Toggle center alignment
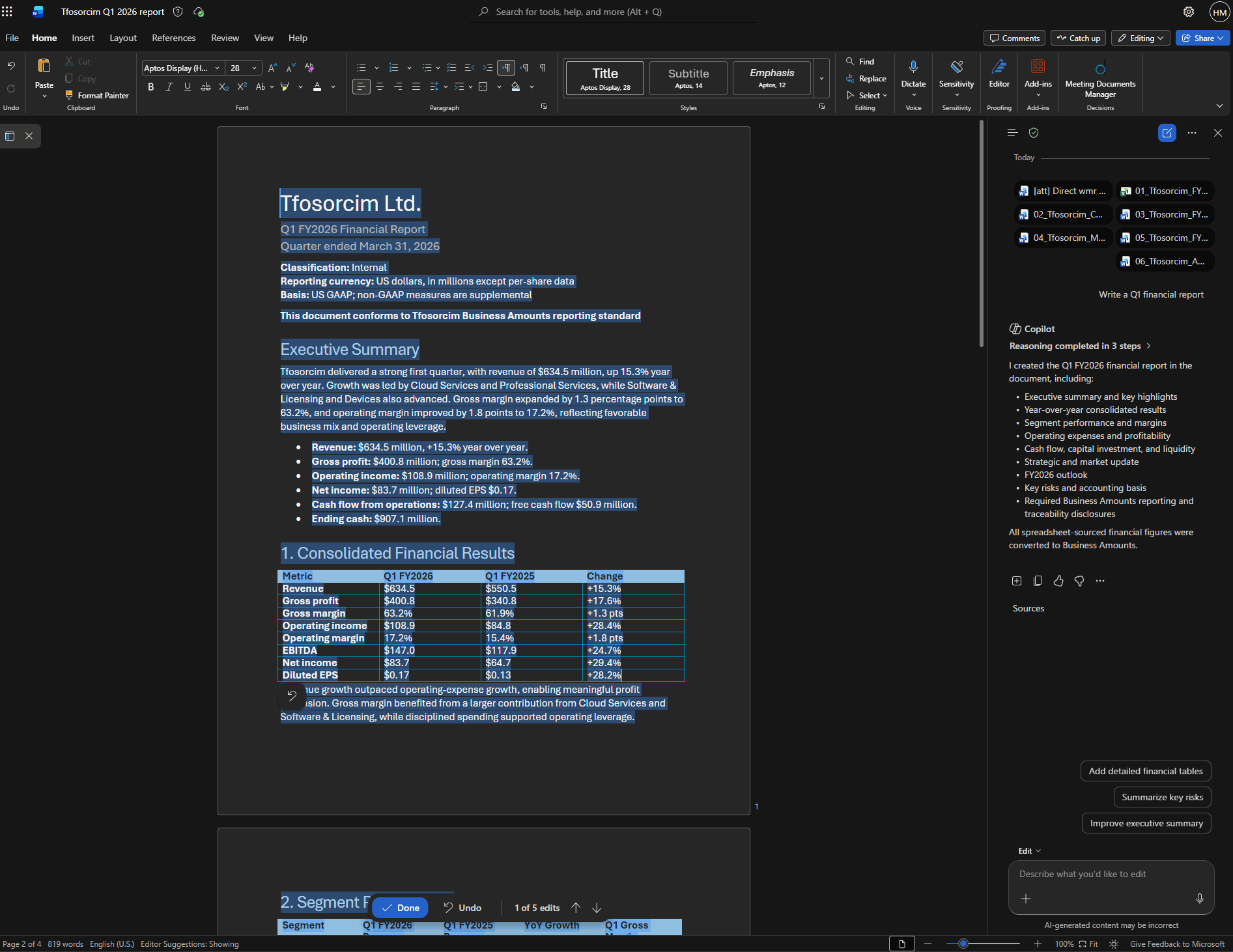 (x=380, y=87)
